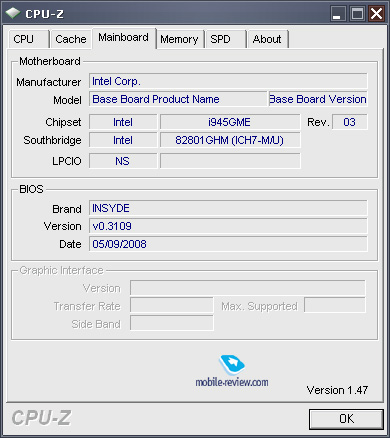This screenshot has width=390, height=438.
Task: Click the Graphic Interface group heading
Action: click(62, 270)
